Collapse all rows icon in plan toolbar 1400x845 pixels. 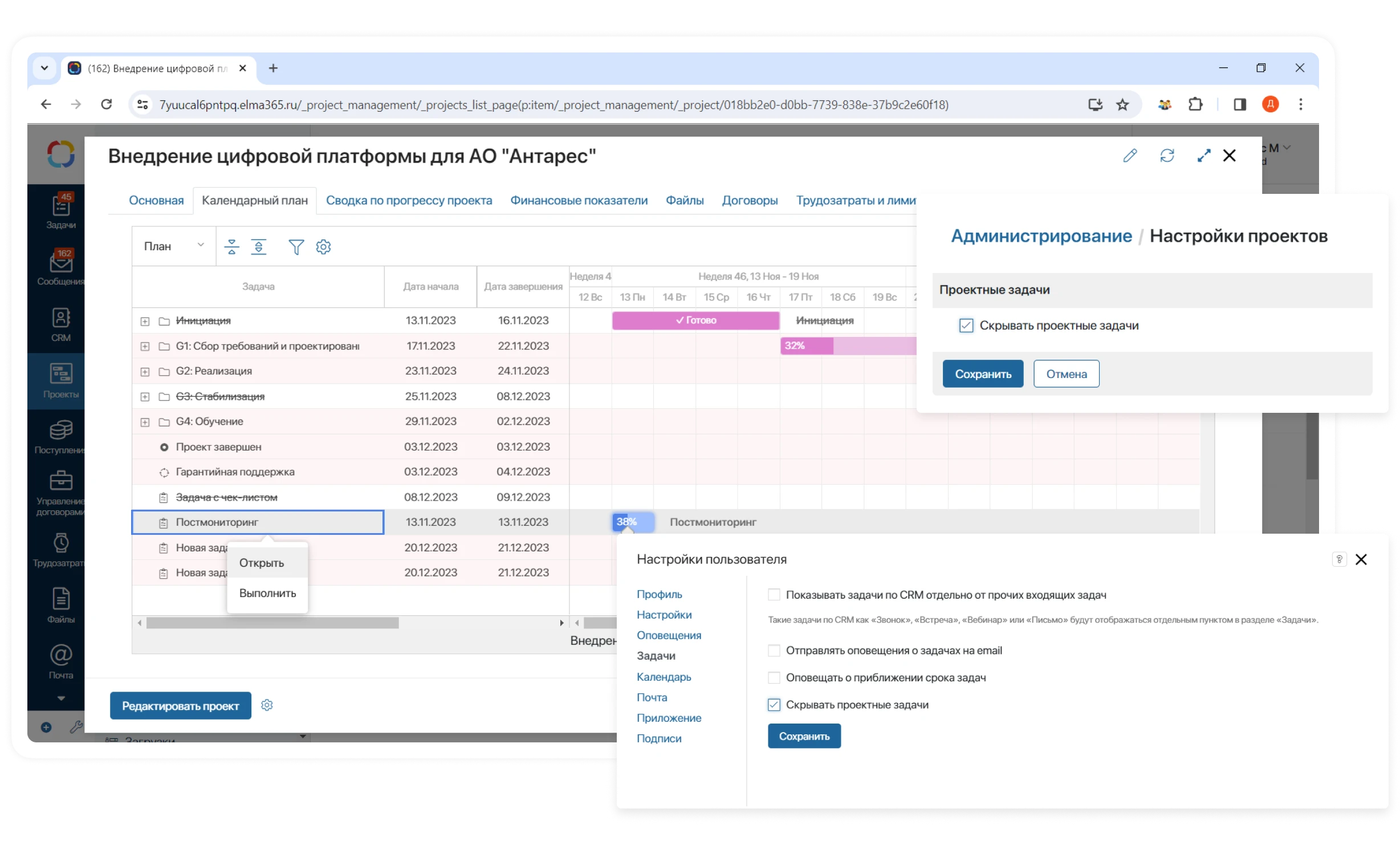coord(231,247)
